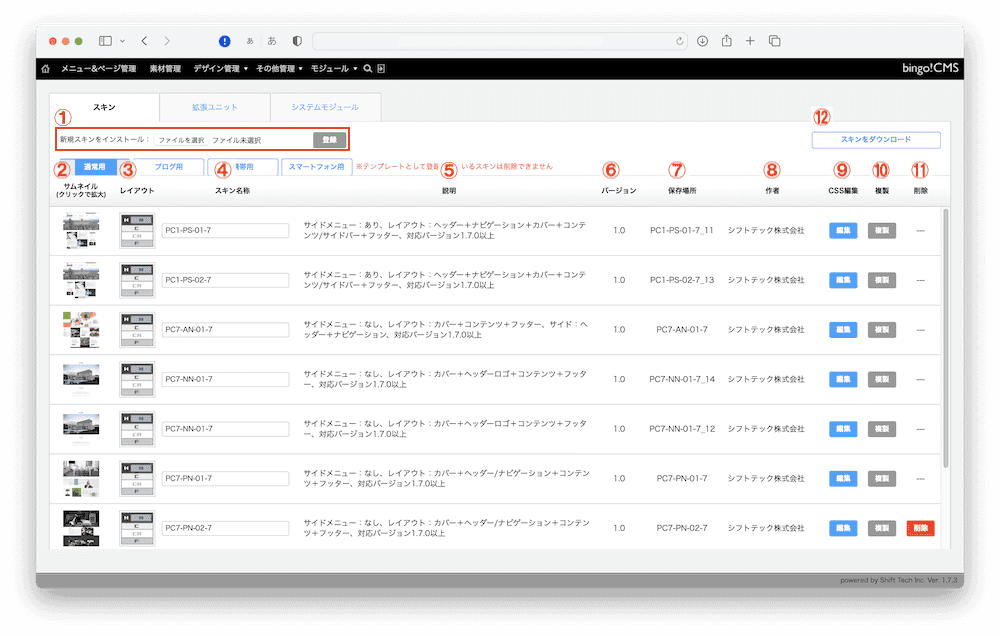The image size is (1000, 636).
Task: Switch to the システムモジュール tab
Action: pyautogui.click(x=325, y=107)
